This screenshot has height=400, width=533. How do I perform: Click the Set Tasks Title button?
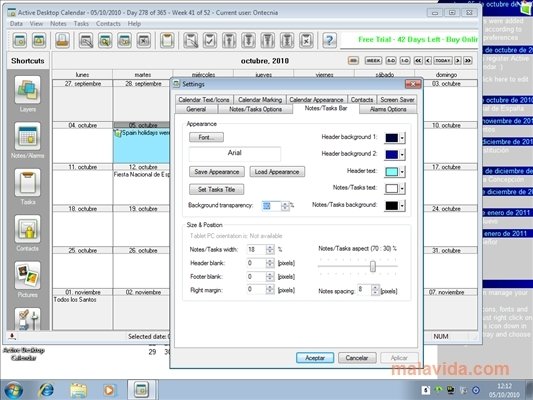click(x=217, y=189)
